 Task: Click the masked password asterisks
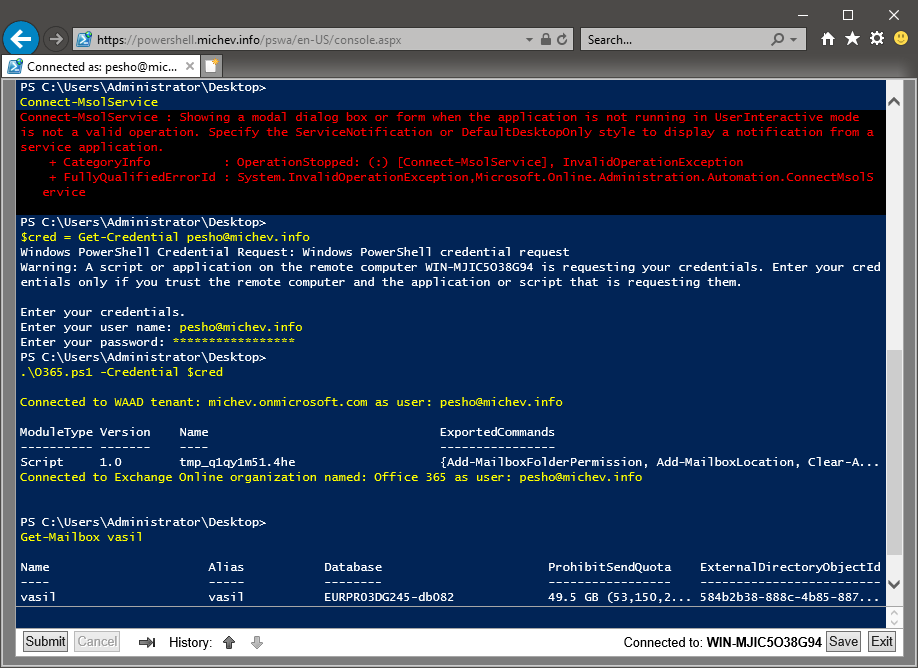(x=234, y=341)
